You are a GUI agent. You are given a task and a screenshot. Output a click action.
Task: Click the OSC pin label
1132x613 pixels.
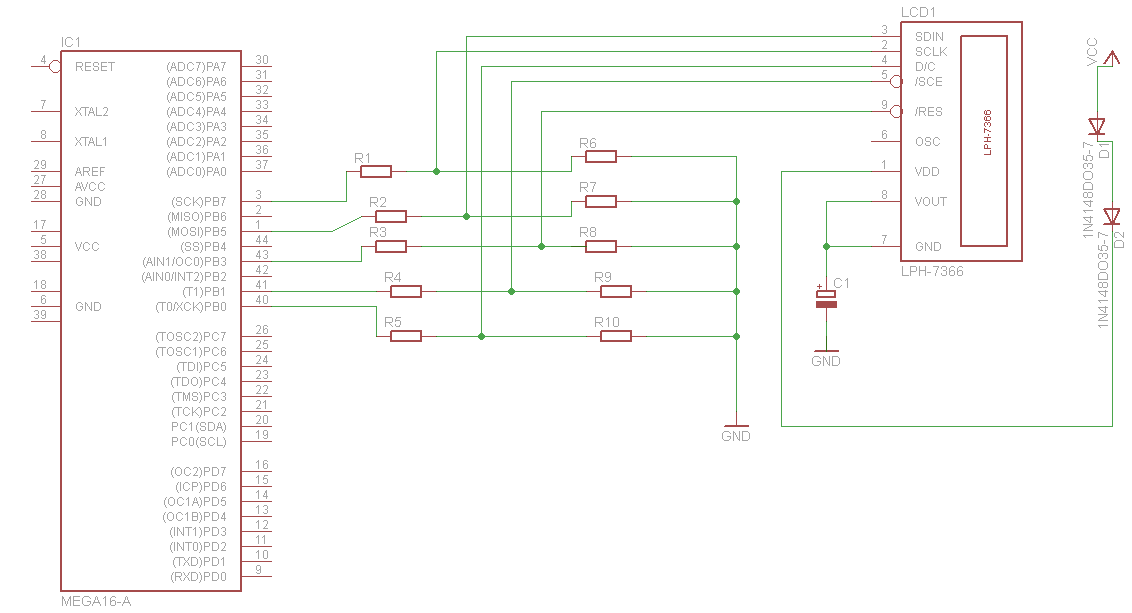click(x=928, y=142)
